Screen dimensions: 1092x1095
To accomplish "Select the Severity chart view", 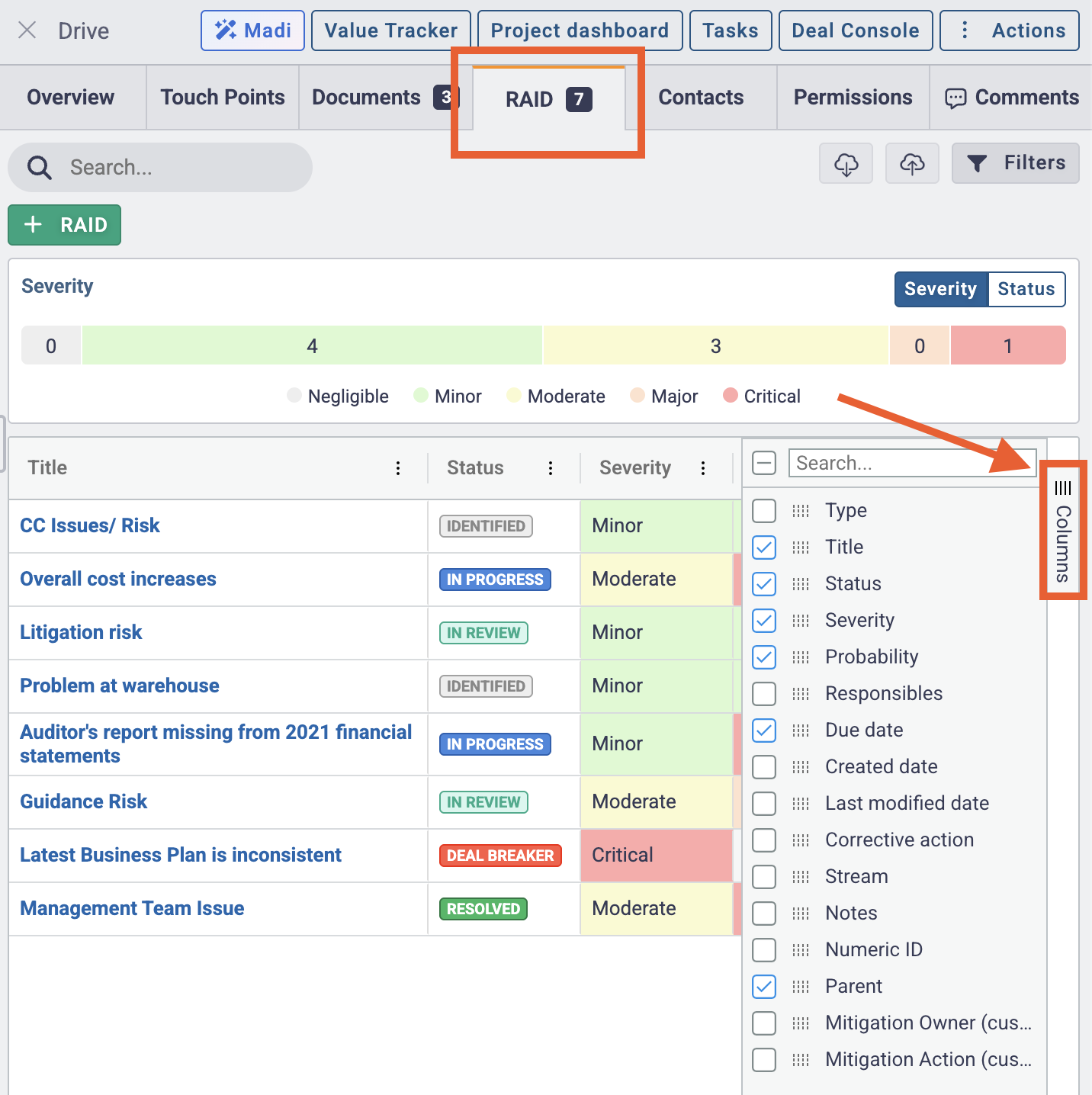I will click(x=941, y=289).
